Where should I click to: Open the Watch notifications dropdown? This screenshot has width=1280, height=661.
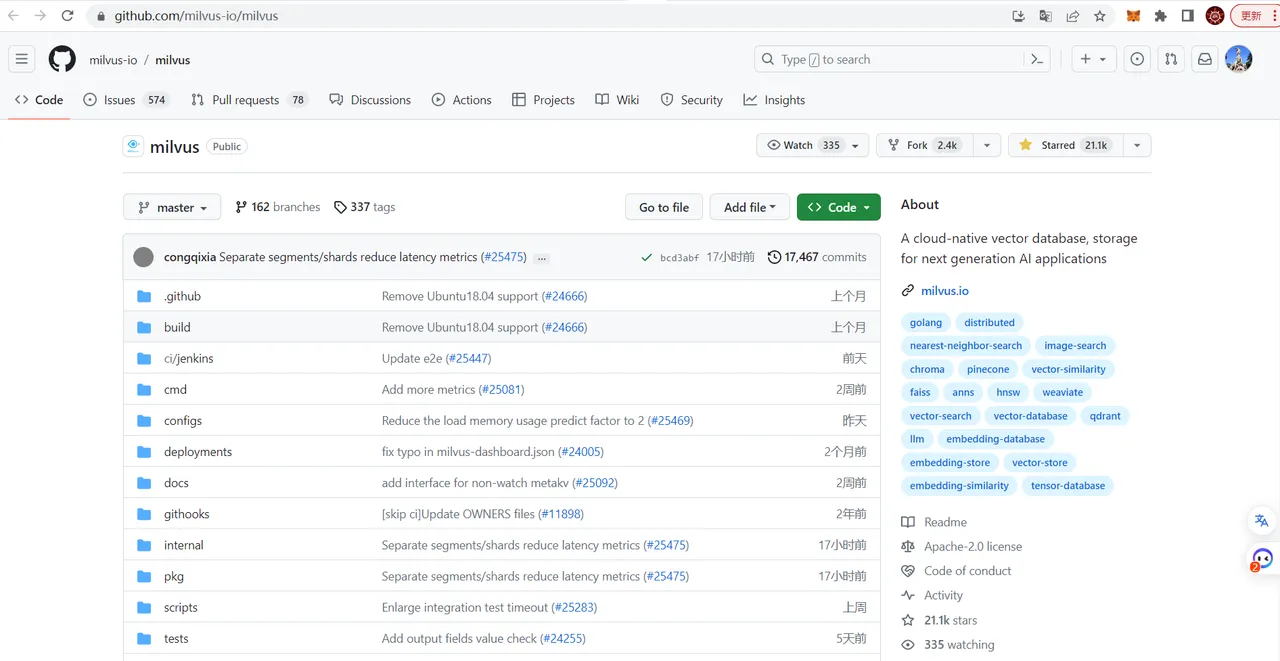click(813, 145)
